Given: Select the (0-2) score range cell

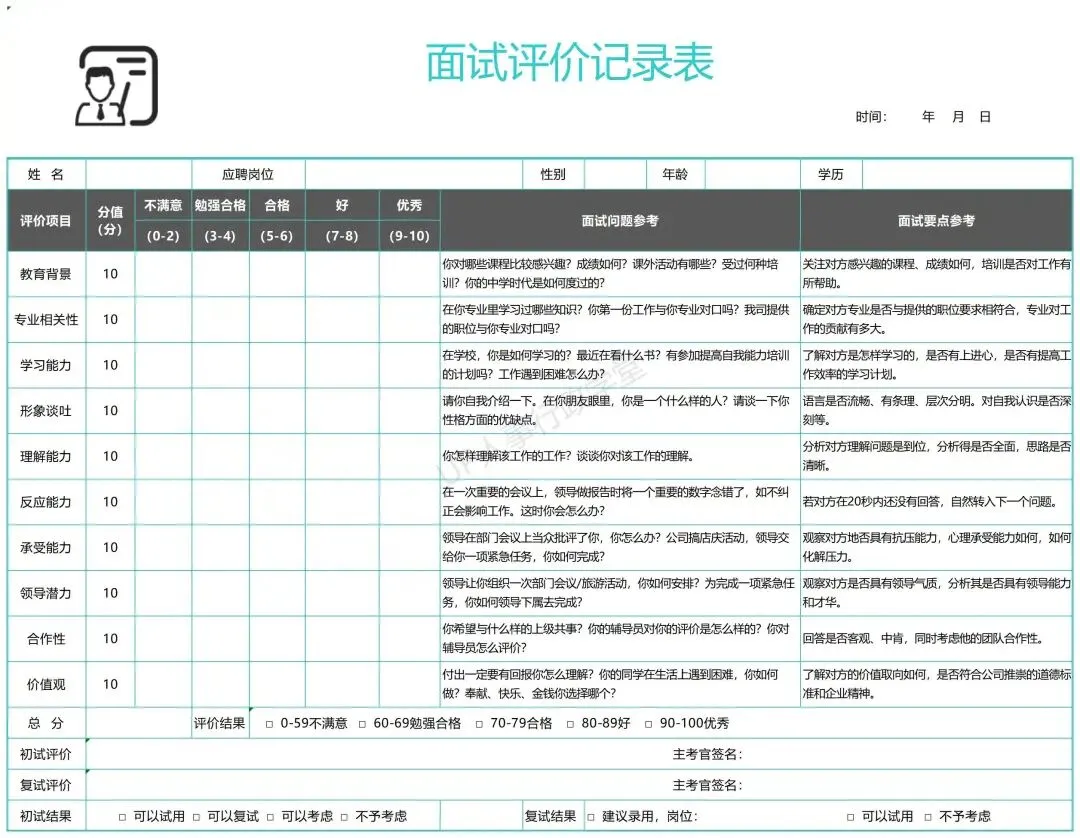Looking at the screenshot, I should coord(163,235).
